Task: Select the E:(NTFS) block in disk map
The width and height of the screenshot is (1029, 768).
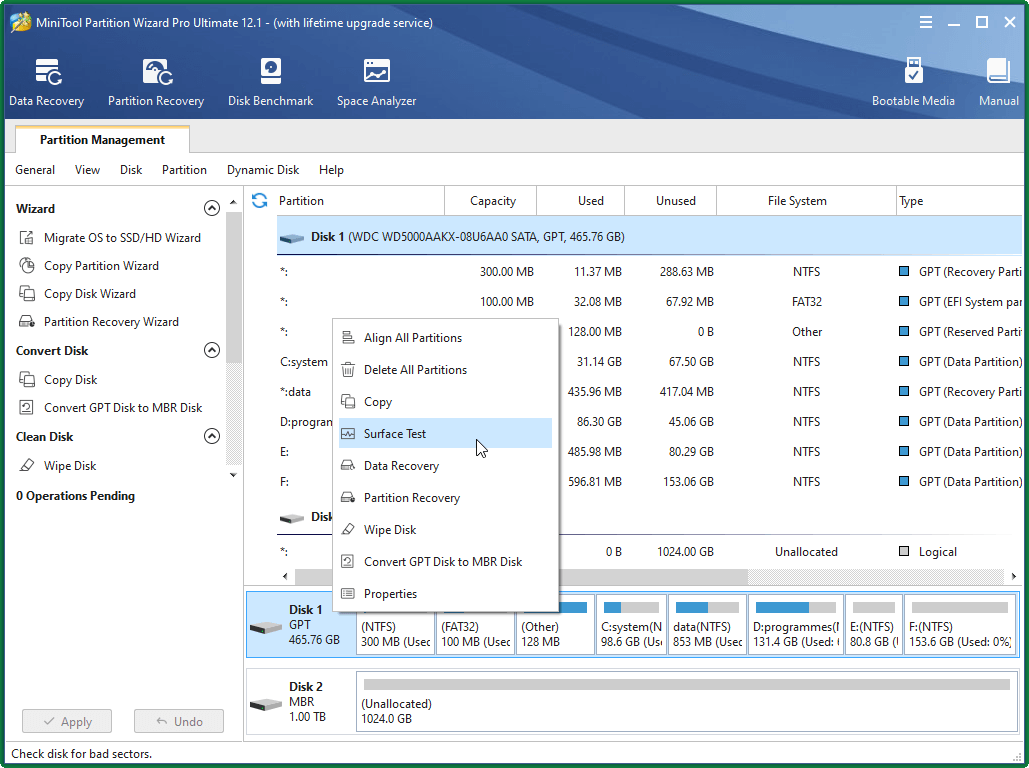Action: click(x=873, y=625)
